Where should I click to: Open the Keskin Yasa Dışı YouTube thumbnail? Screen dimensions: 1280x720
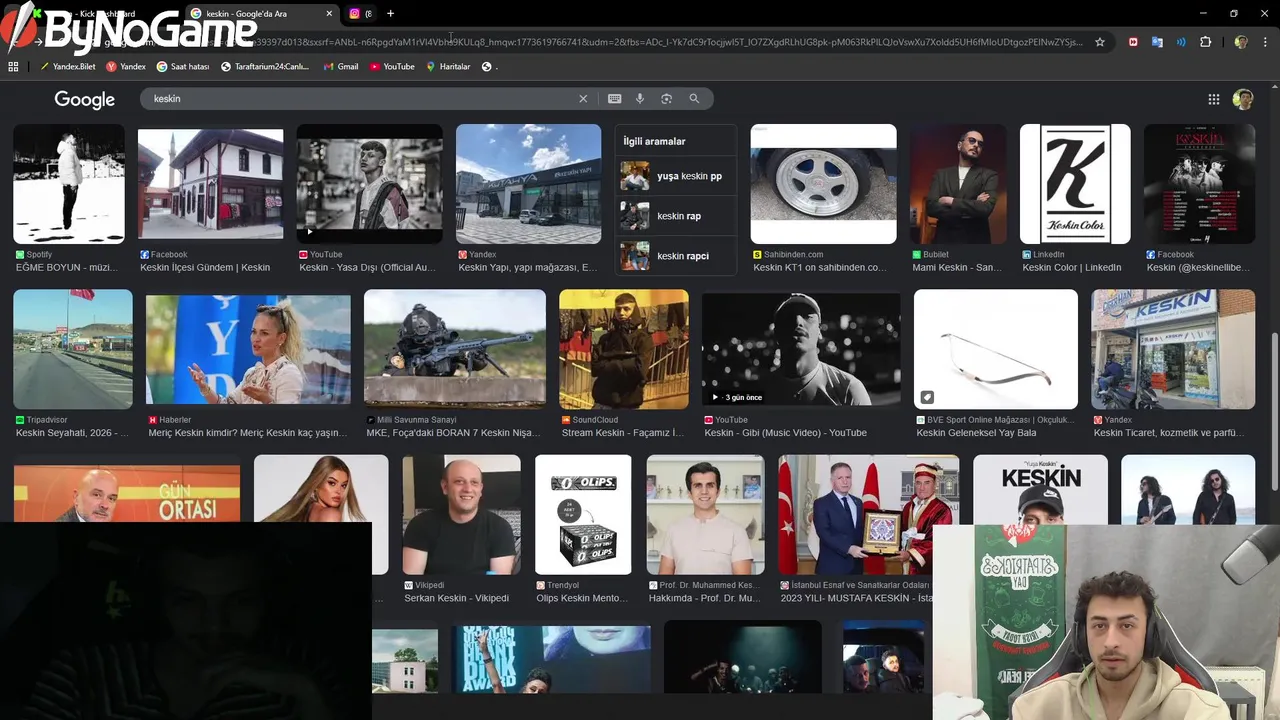tap(369, 184)
